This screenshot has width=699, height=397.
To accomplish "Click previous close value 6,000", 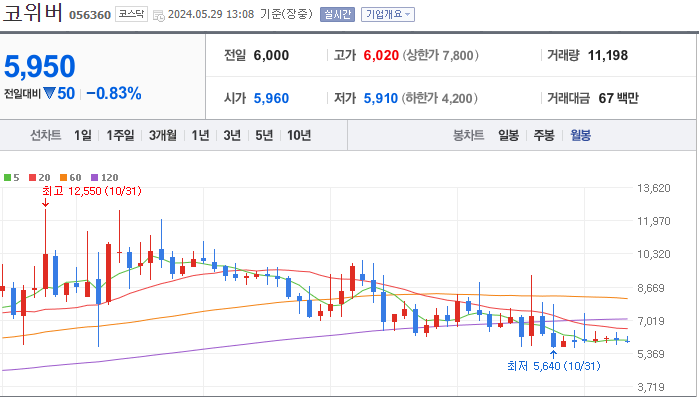I will coord(271,55).
